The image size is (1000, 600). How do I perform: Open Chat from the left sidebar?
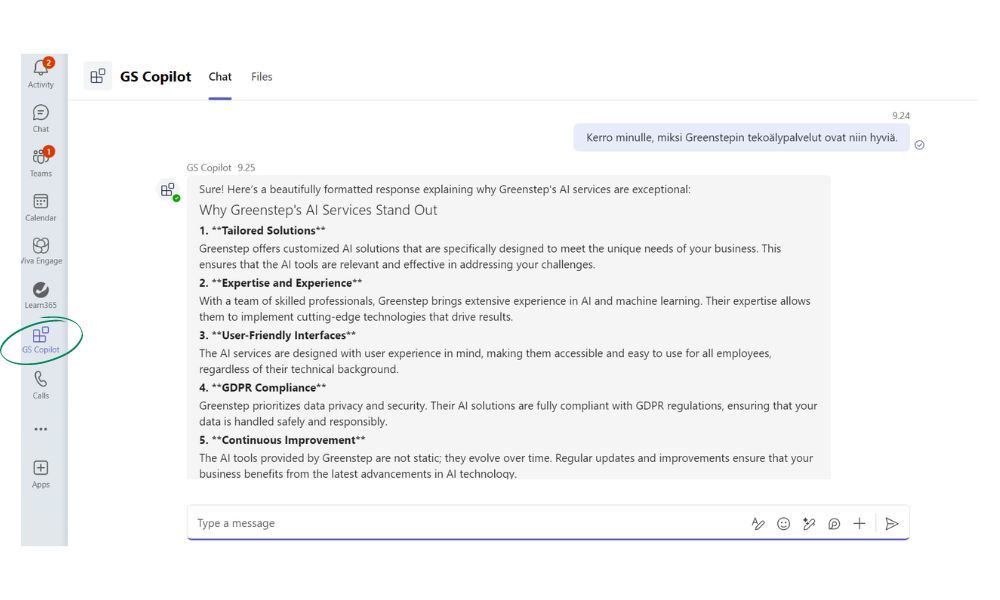[41, 118]
